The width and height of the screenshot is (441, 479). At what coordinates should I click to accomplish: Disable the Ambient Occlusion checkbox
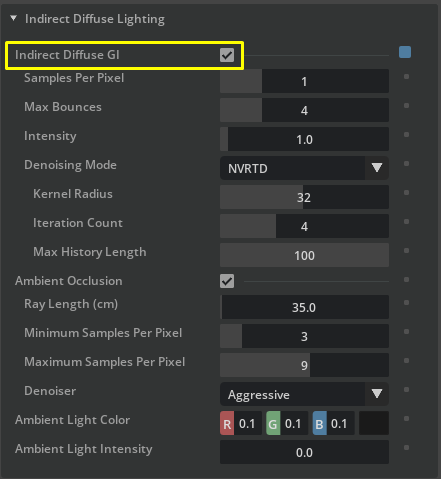pyautogui.click(x=227, y=281)
